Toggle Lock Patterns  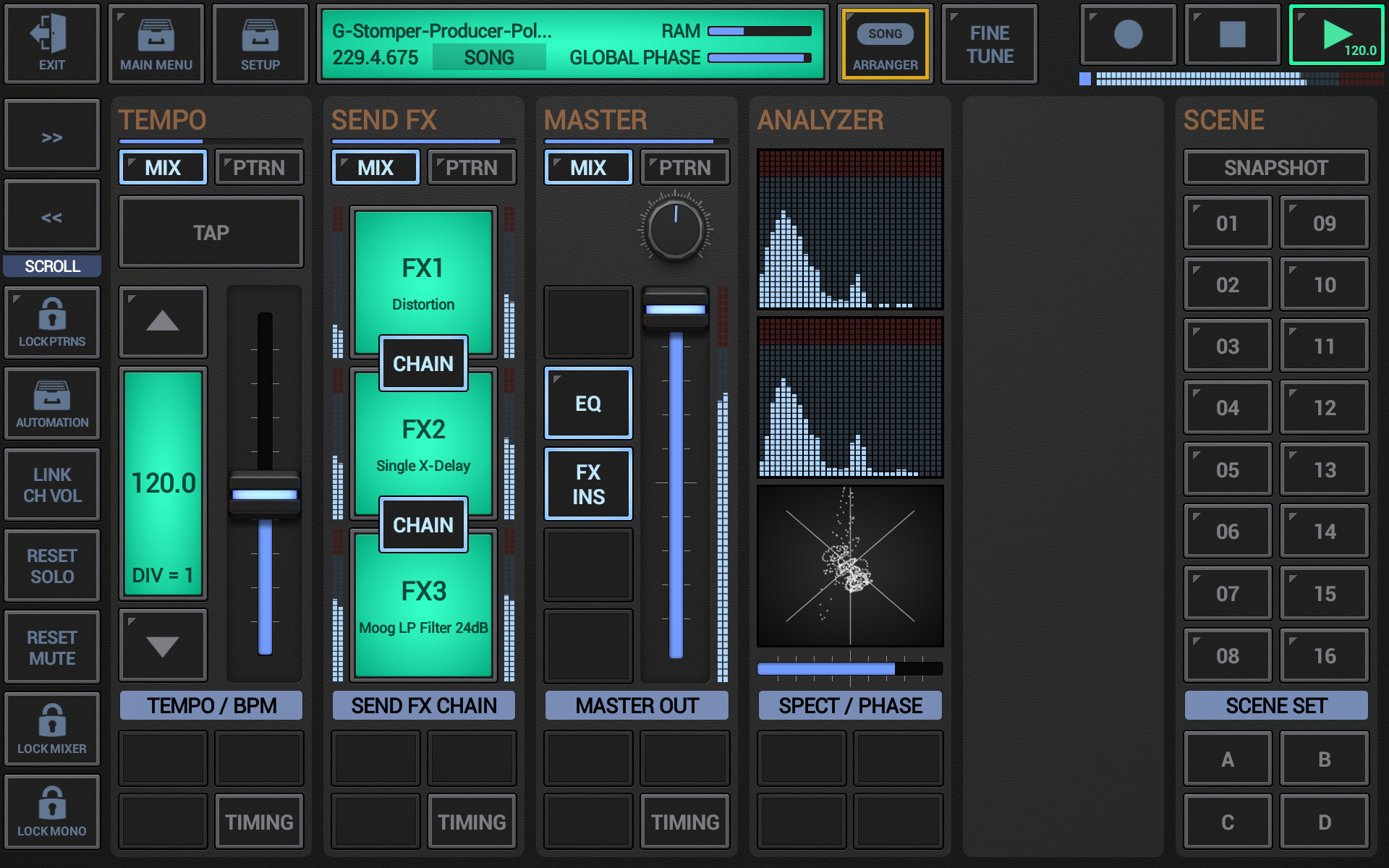(51, 322)
